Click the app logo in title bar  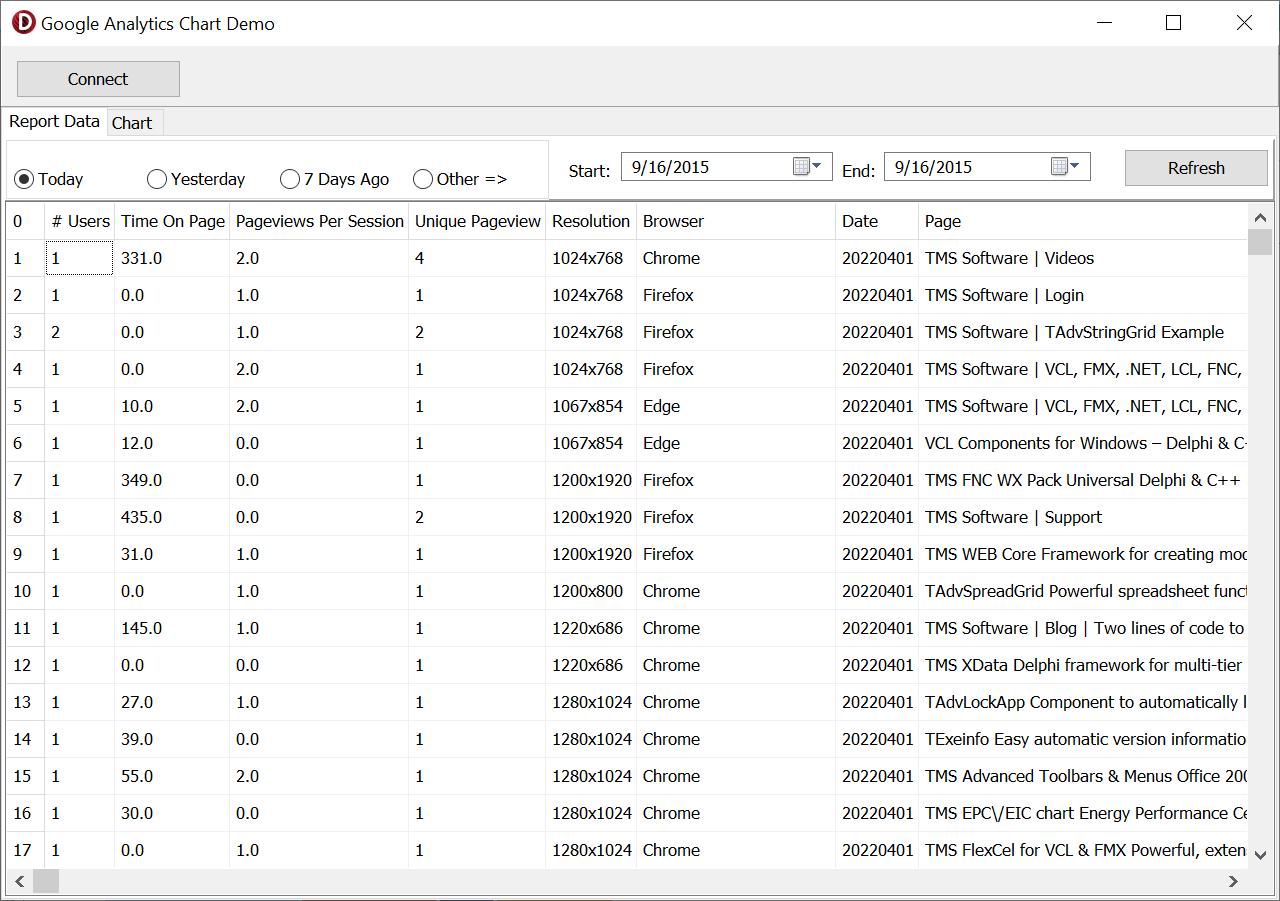23,23
